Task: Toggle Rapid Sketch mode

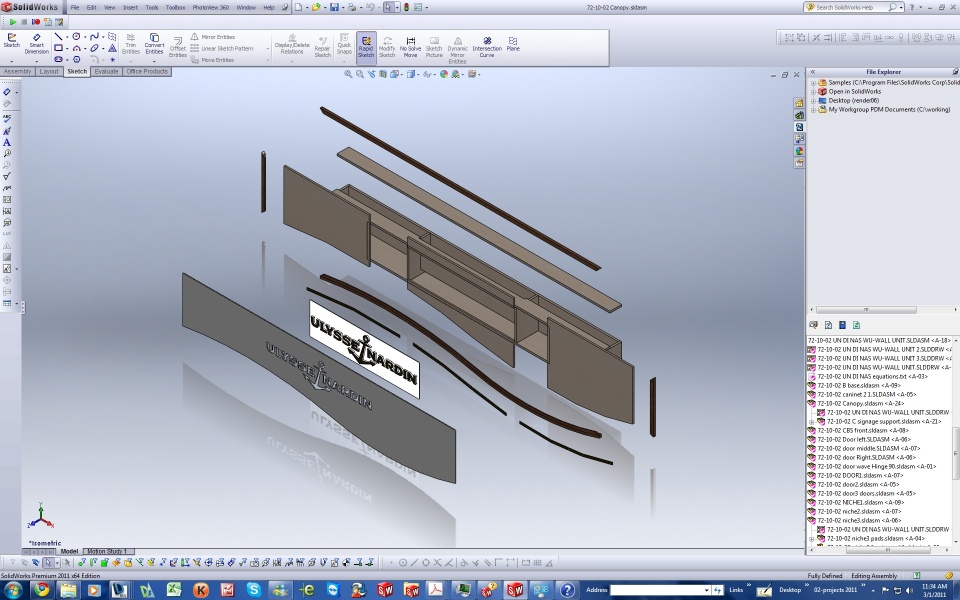Action: [366, 47]
